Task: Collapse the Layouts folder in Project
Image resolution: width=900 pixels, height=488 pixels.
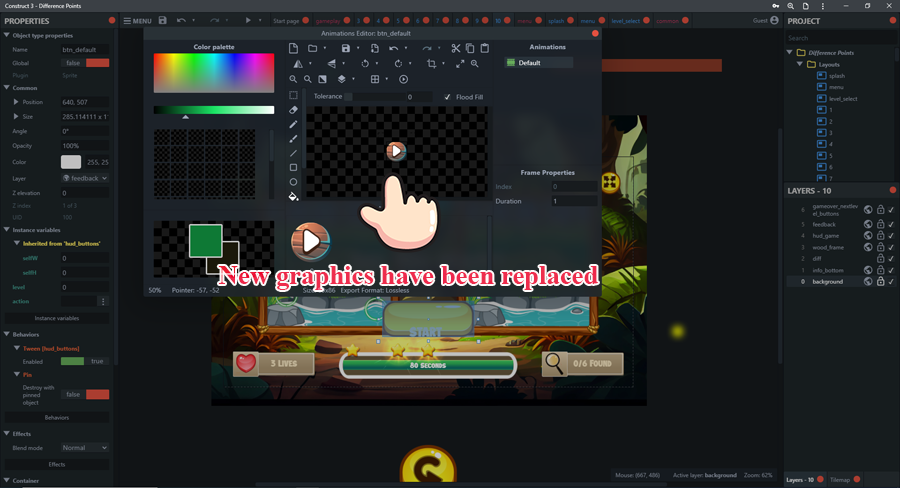Action: tap(799, 64)
